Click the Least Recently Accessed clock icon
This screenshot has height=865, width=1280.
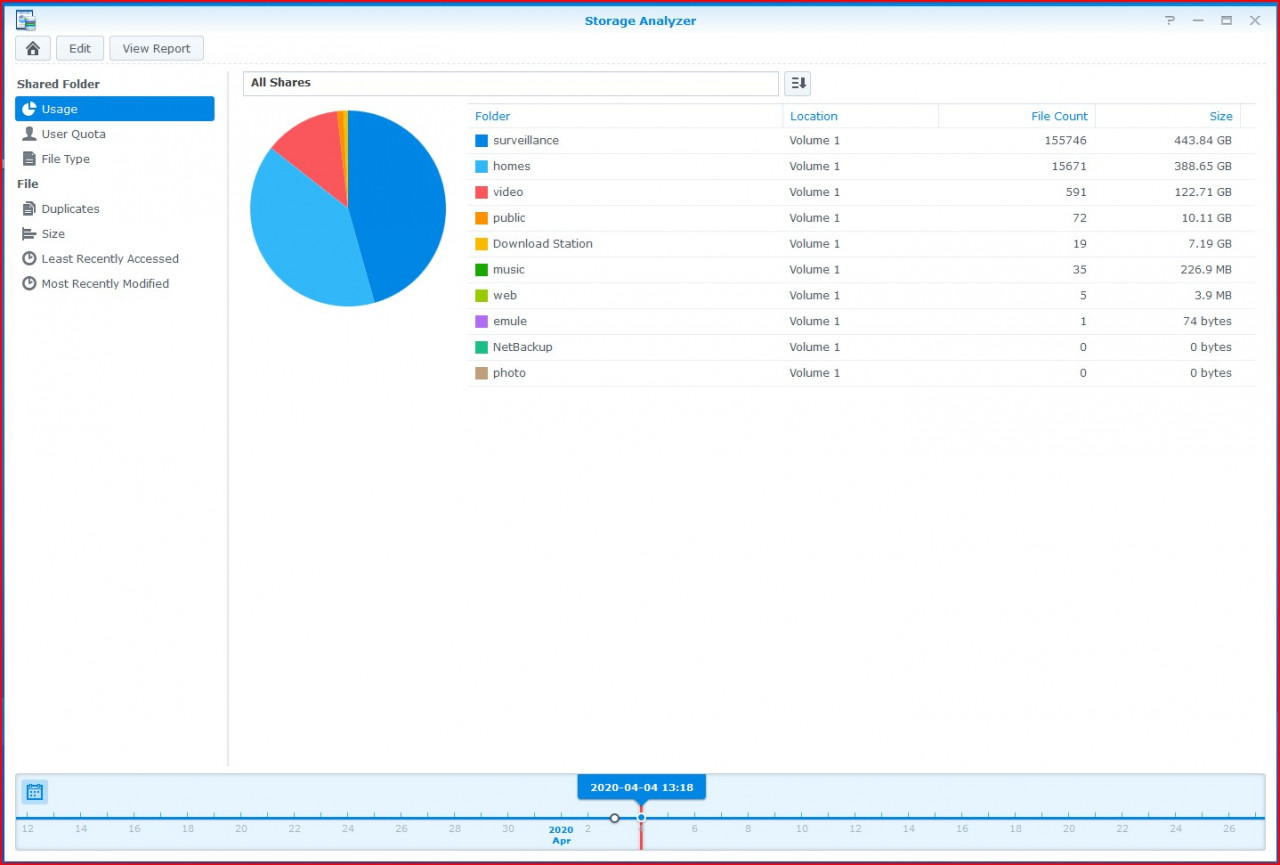(29, 259)
